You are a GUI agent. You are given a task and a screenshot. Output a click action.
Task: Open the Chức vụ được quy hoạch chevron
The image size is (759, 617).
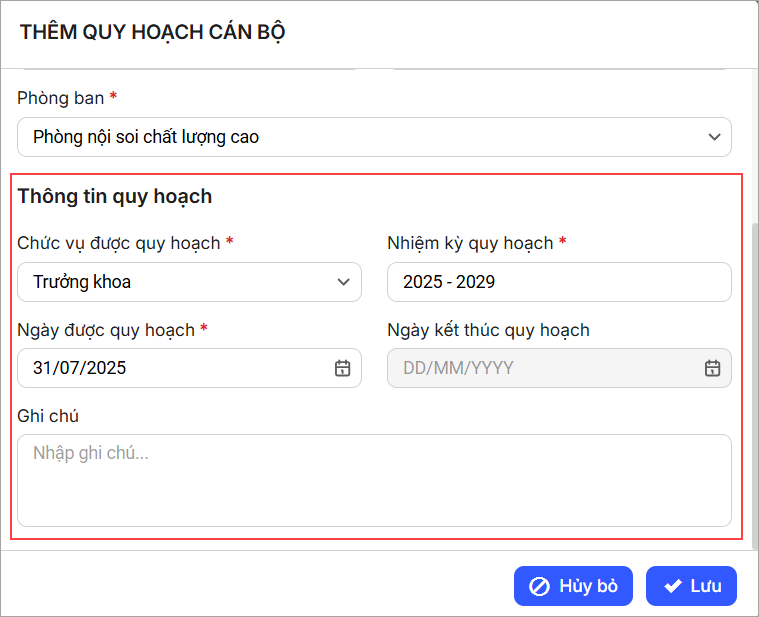click(x=344, y=282)
